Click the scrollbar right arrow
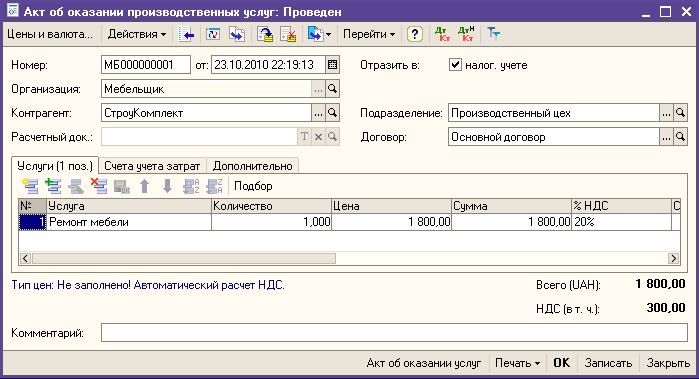The width and height of the screenshot is (699, 379). pyautogui.click(x=673, y=258)
